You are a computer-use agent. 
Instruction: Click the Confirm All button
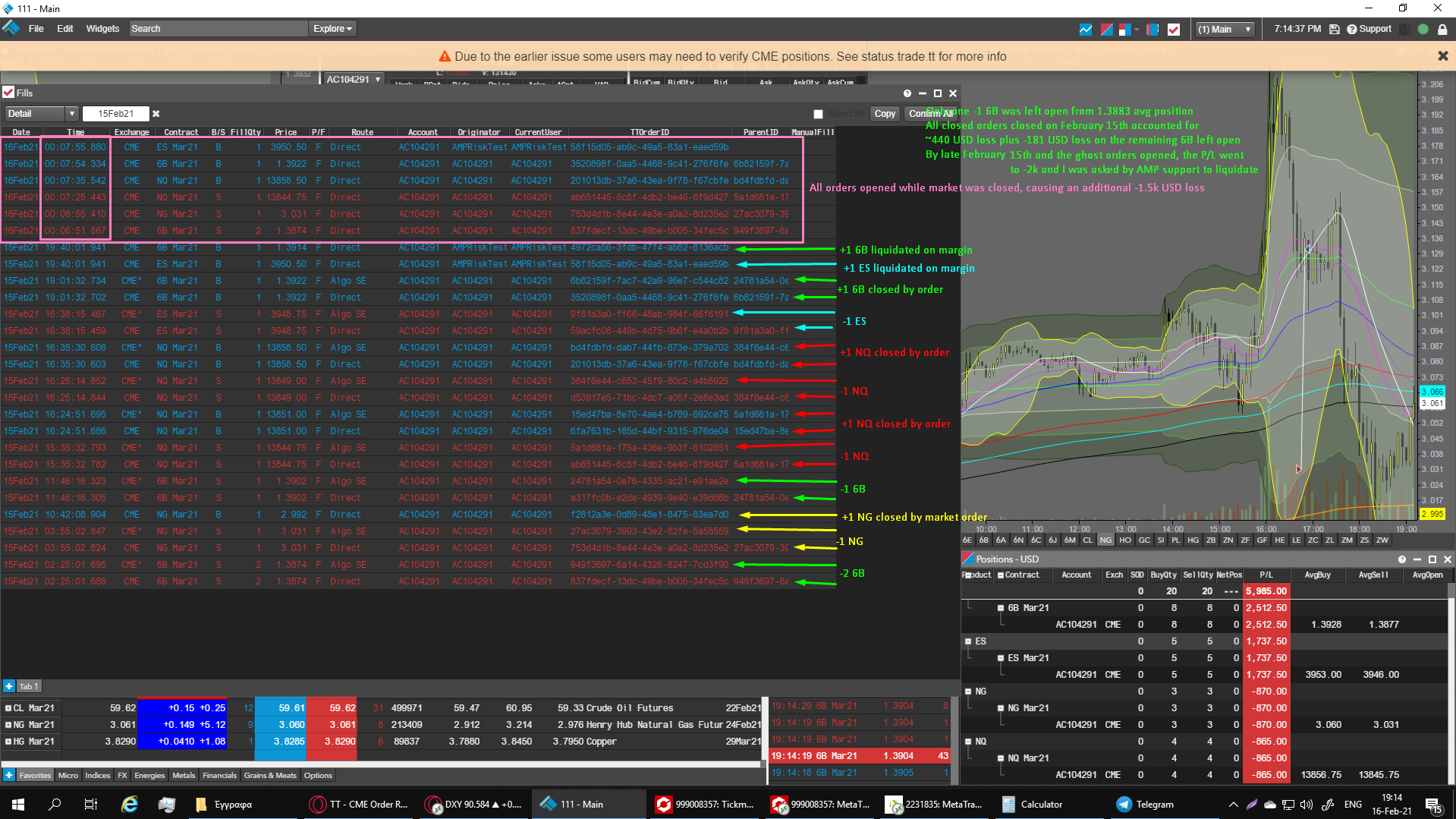(931, 114)
